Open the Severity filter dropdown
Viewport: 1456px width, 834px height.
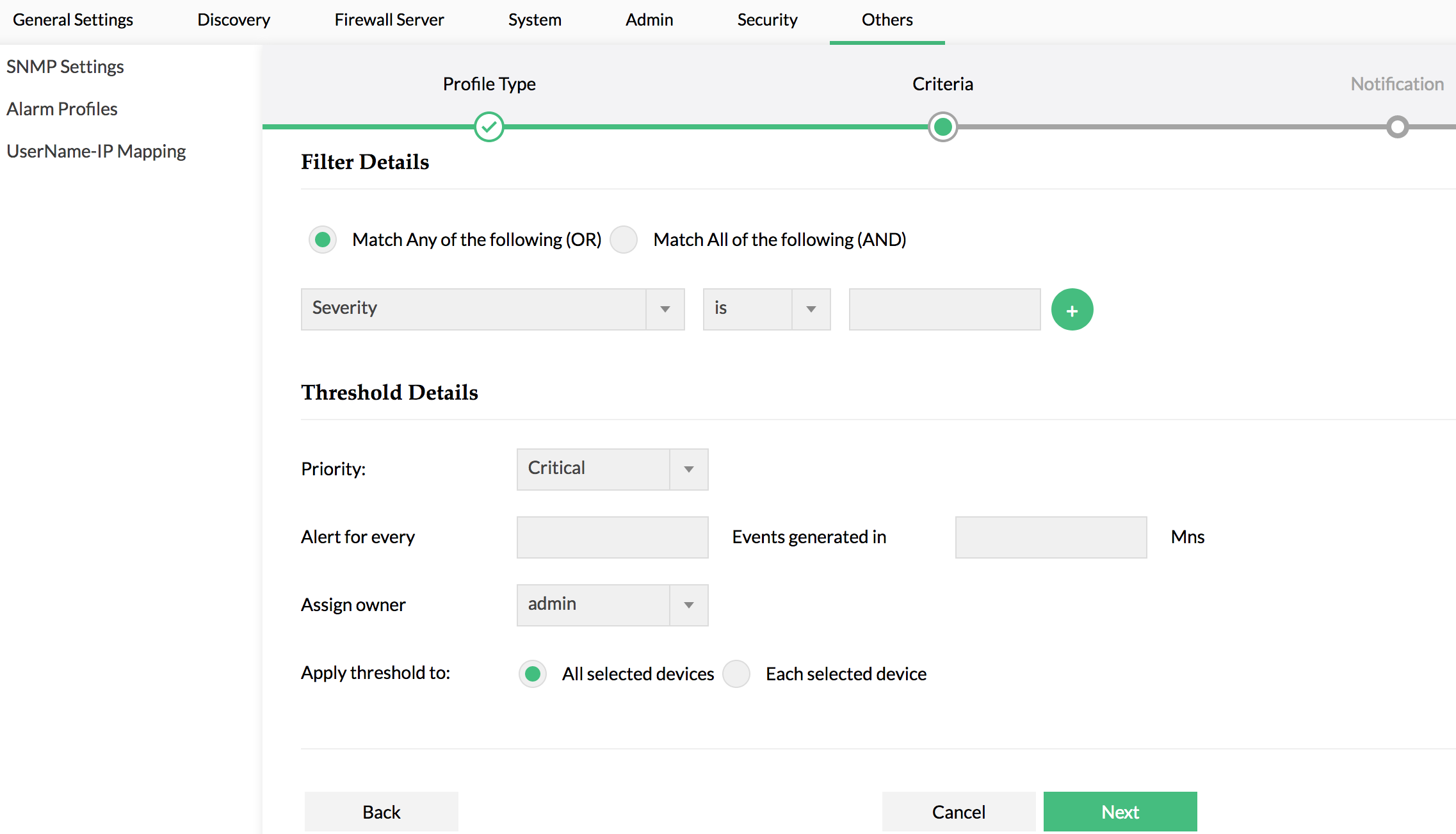492,309
